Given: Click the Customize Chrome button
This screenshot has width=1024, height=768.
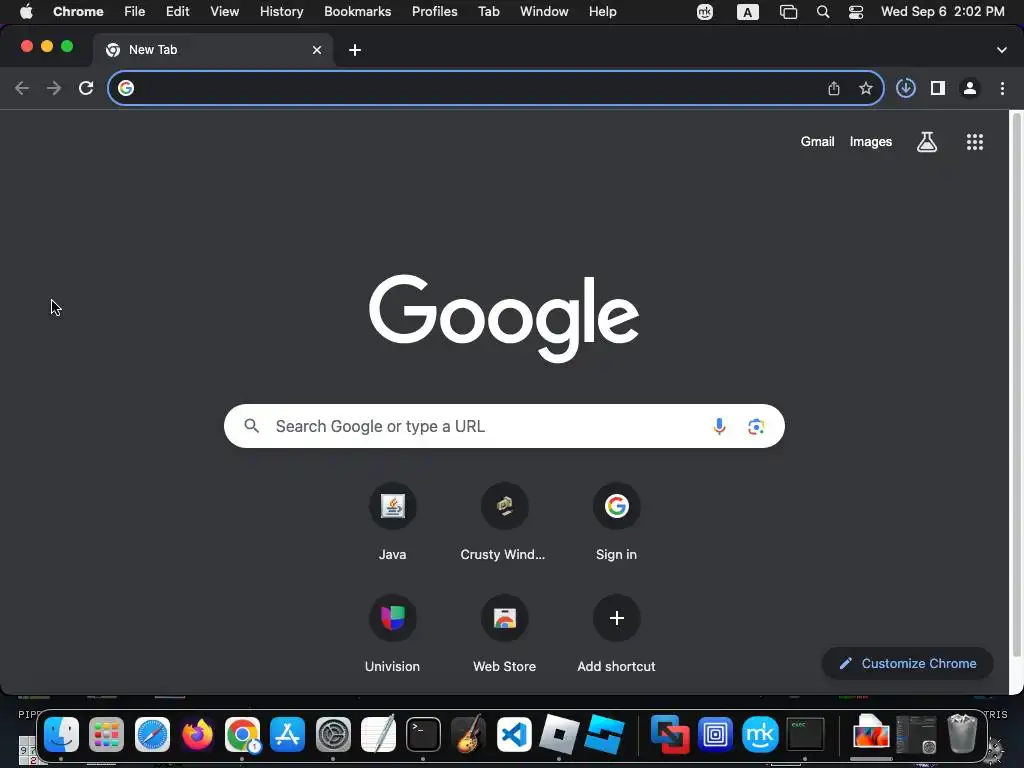Looking at the screenshot, I should point(908,664).
